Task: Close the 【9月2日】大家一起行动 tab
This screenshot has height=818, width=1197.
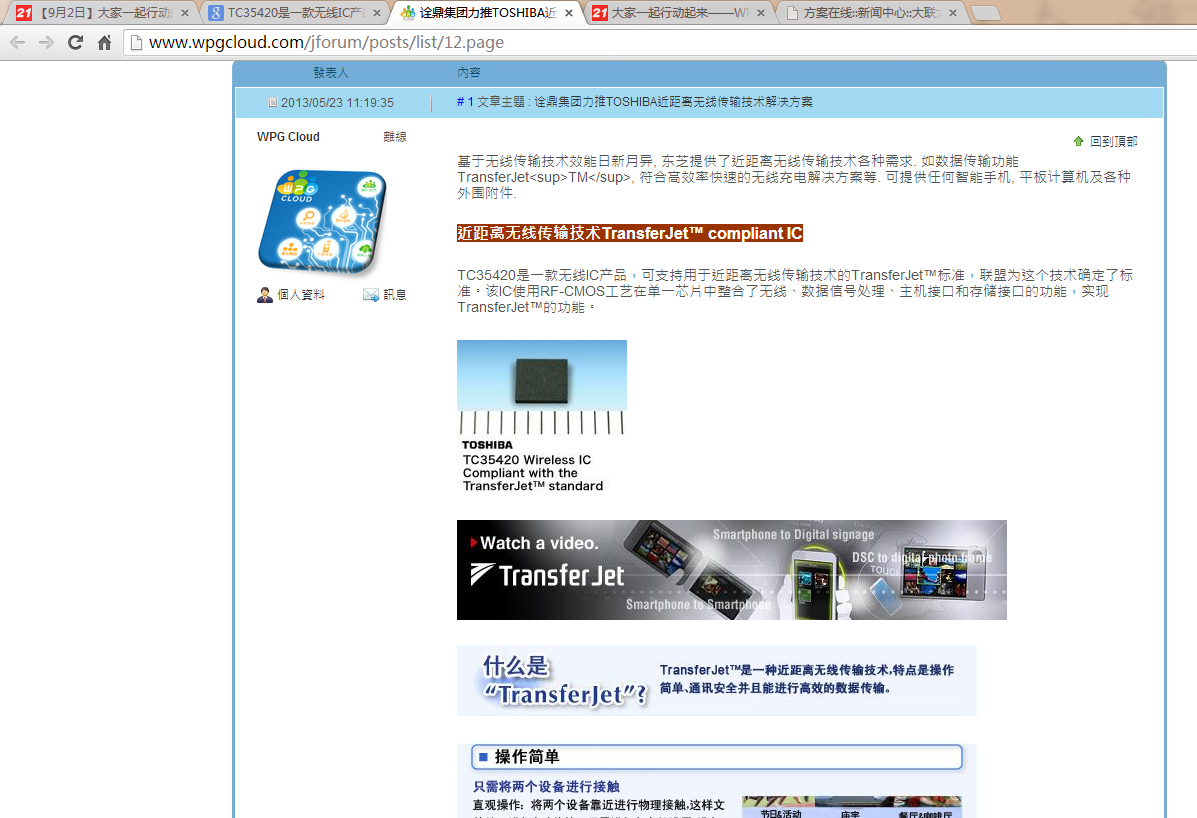Action: point(185,13)
